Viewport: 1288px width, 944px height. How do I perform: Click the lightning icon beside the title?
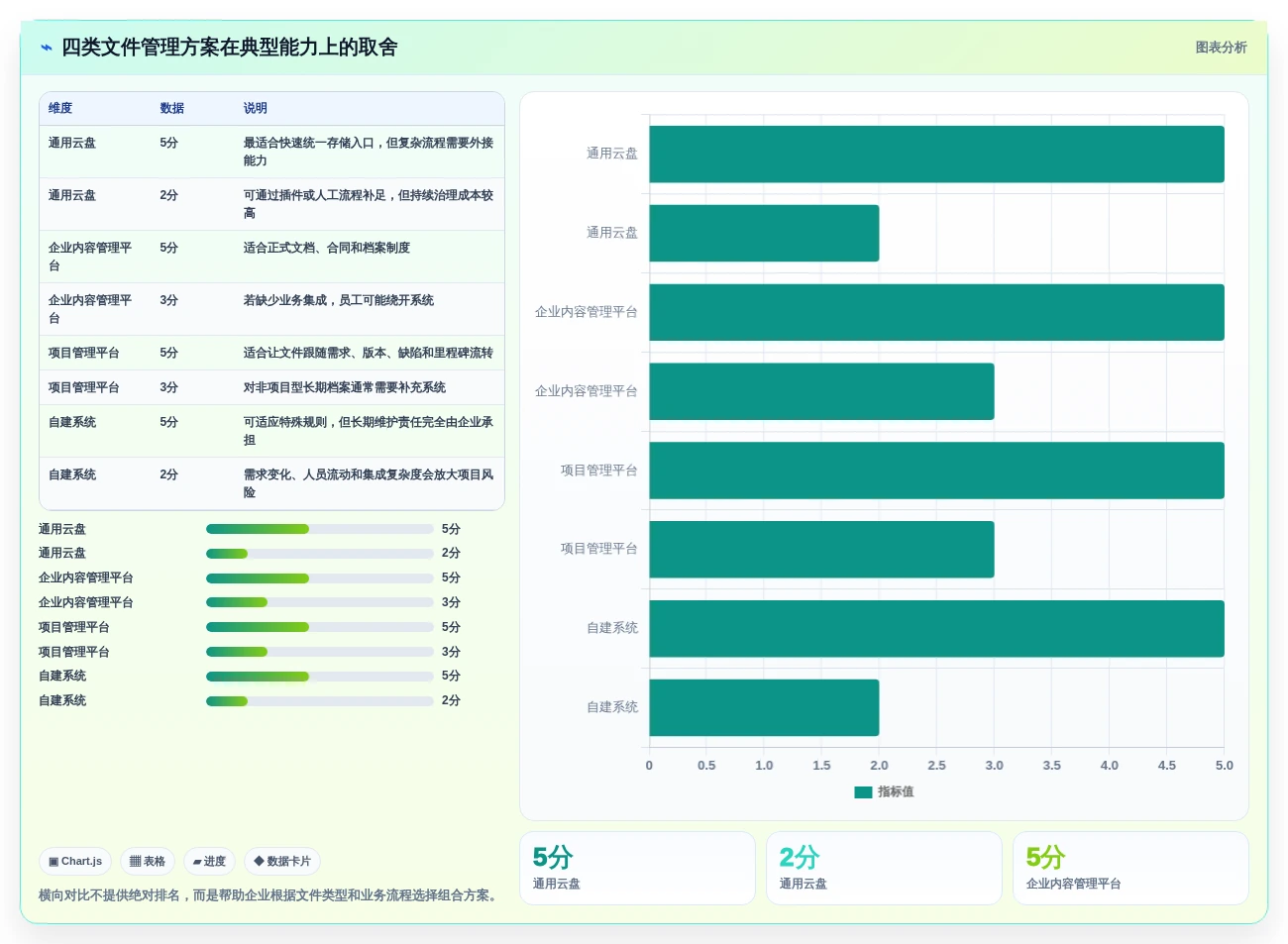point(46,48)
